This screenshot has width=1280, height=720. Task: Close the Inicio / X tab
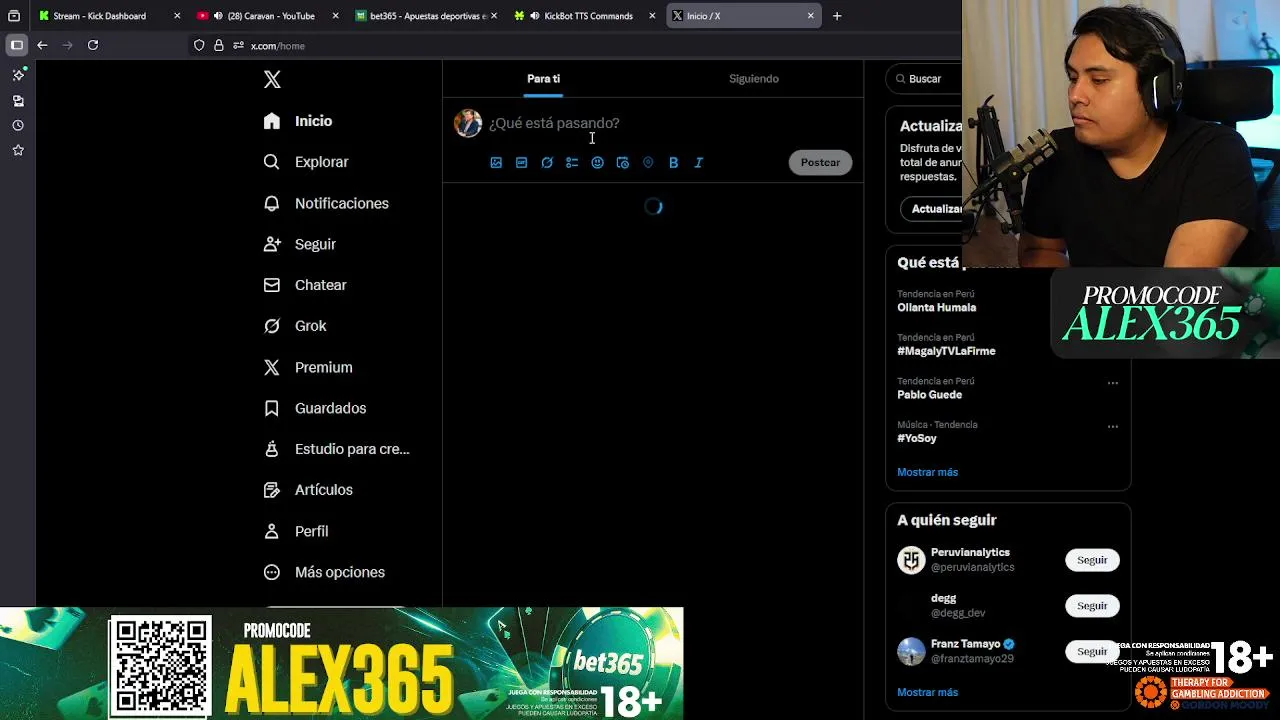coord(810,16)
